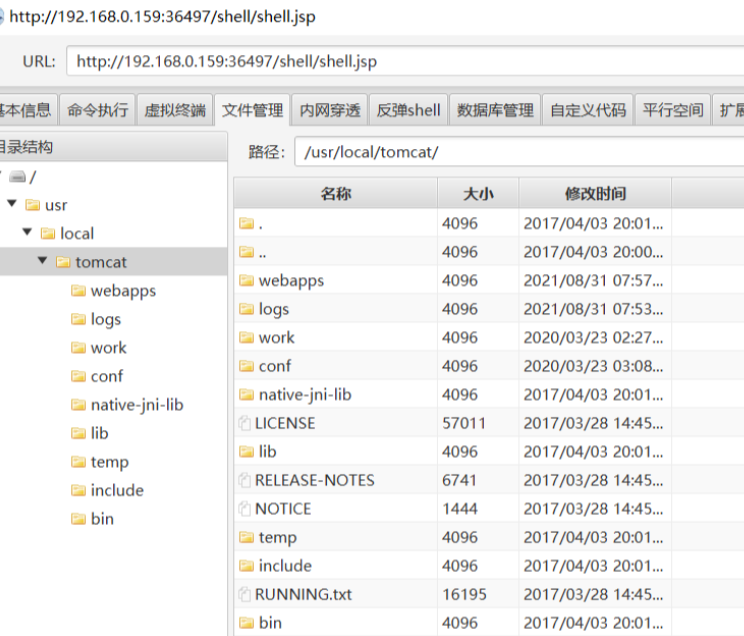Open the 反弹shell tab

point(408,110)
